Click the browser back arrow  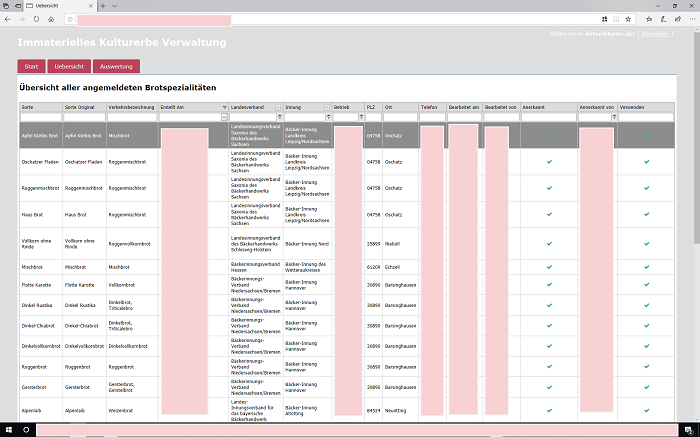click(8, 19)
